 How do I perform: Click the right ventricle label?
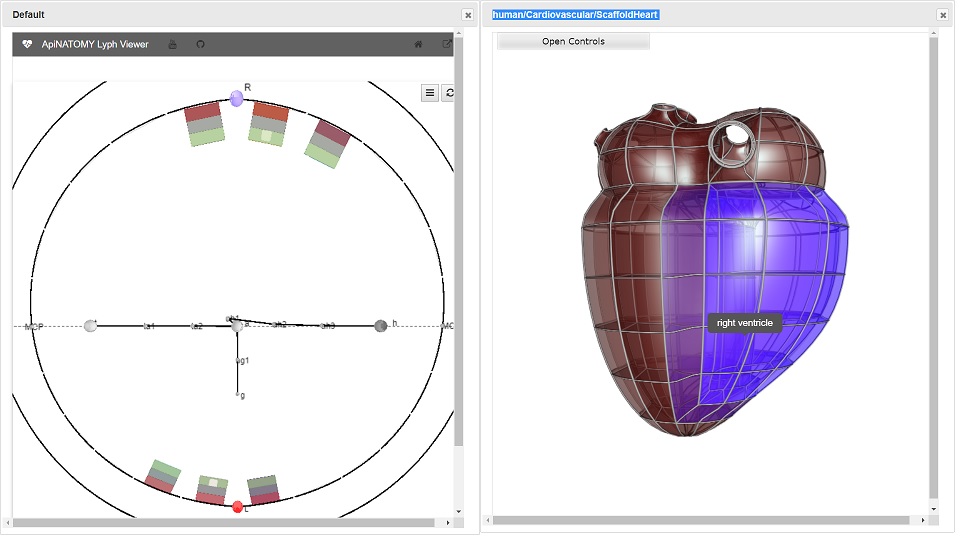pyautogui.click(x=744, y=323)
